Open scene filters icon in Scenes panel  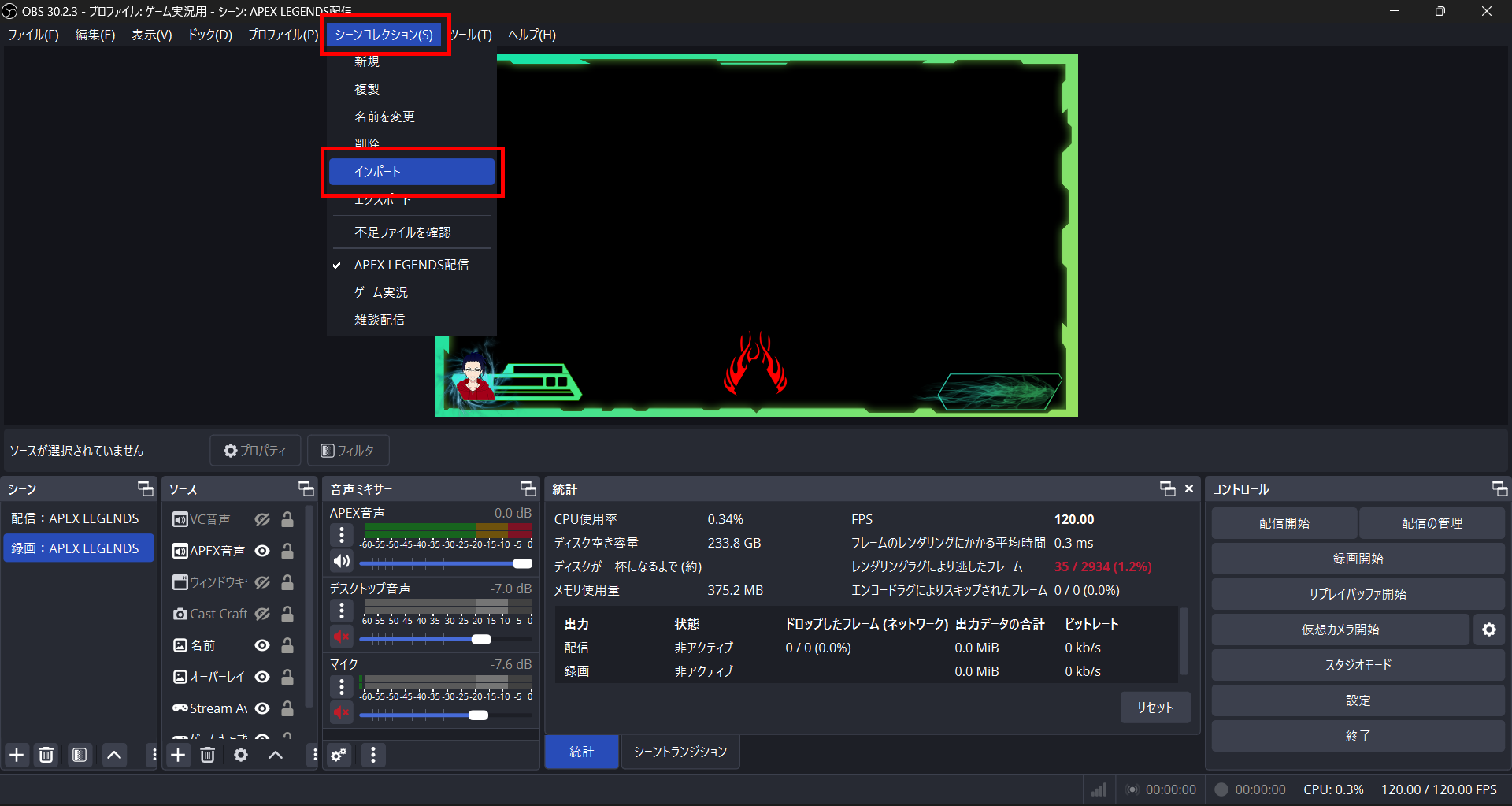point(80,755)
